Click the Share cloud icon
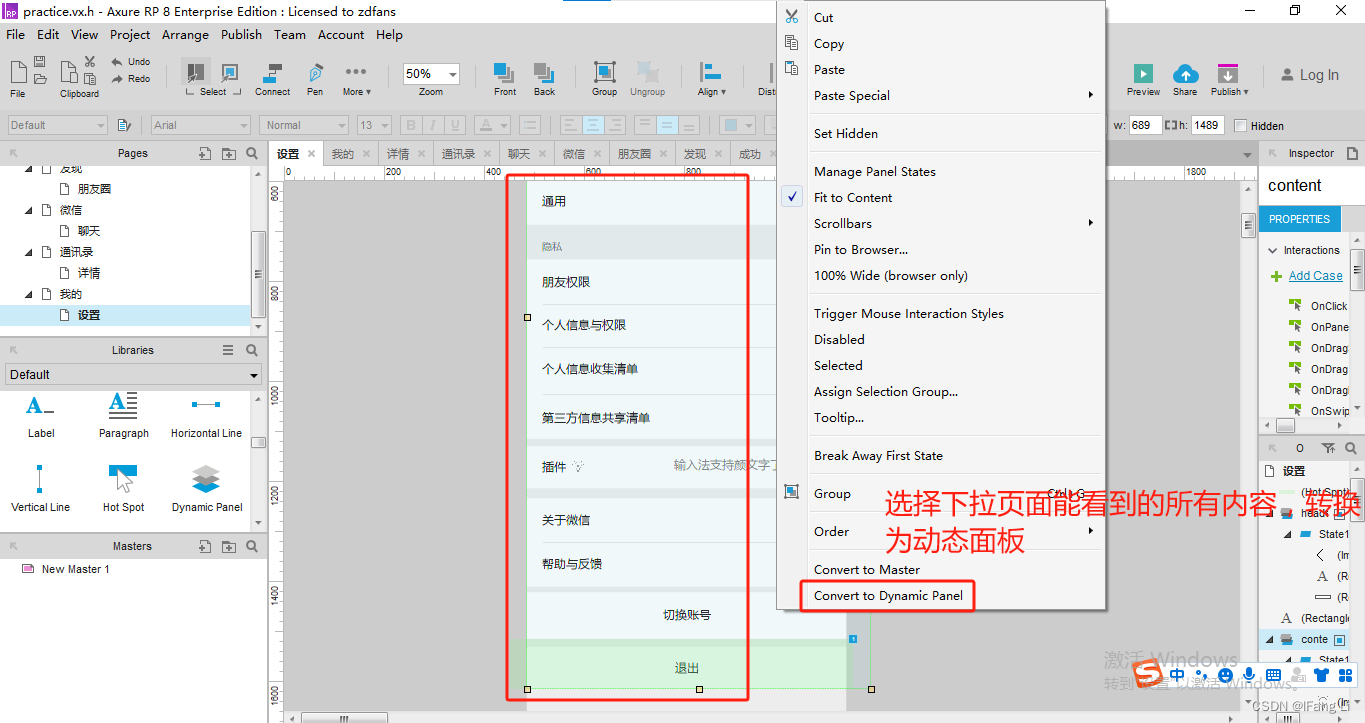The height and width of the screenshot is (723, 1365). point(1185,73)
